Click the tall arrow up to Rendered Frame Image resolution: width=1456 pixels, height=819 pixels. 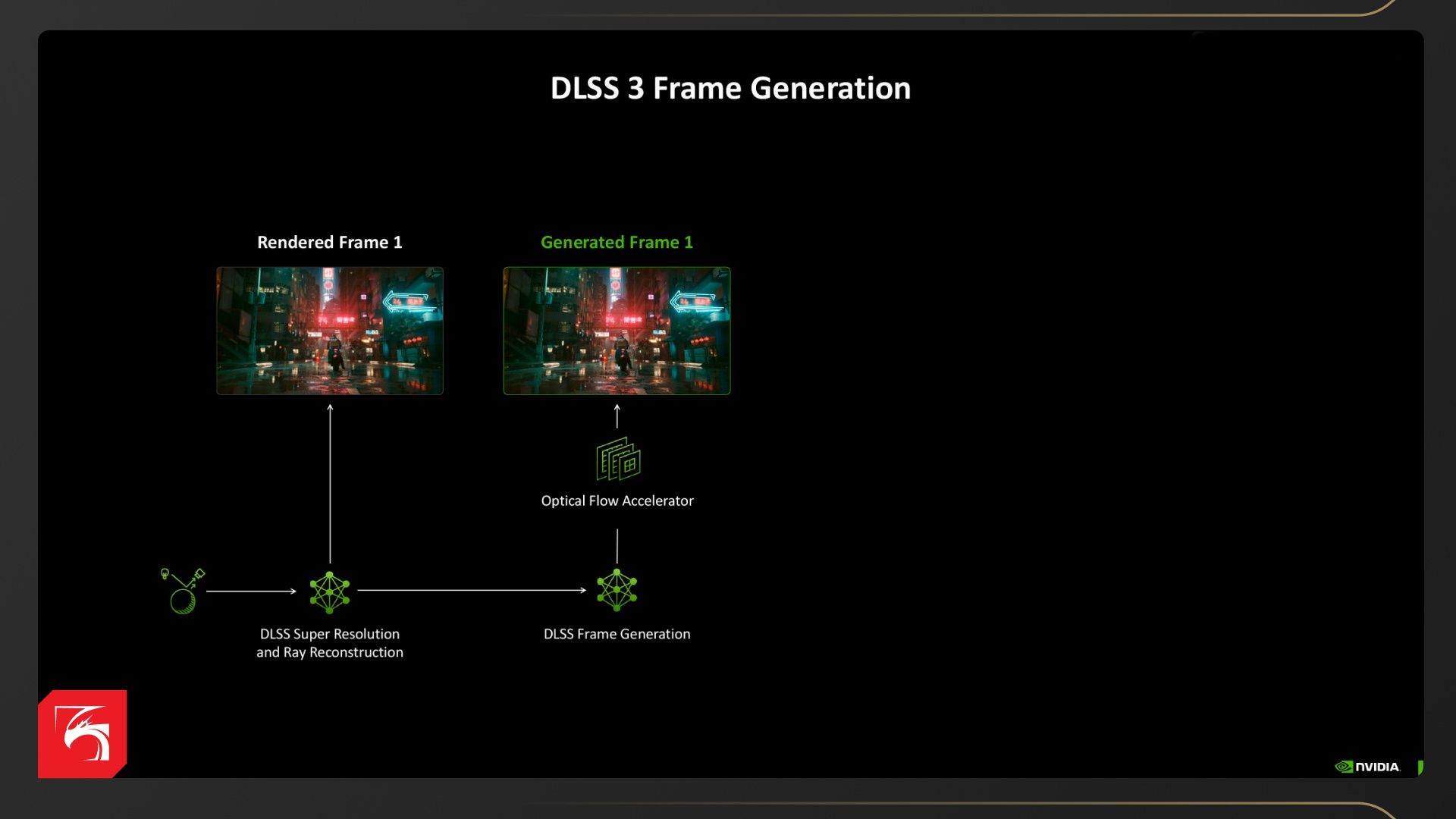330,485
